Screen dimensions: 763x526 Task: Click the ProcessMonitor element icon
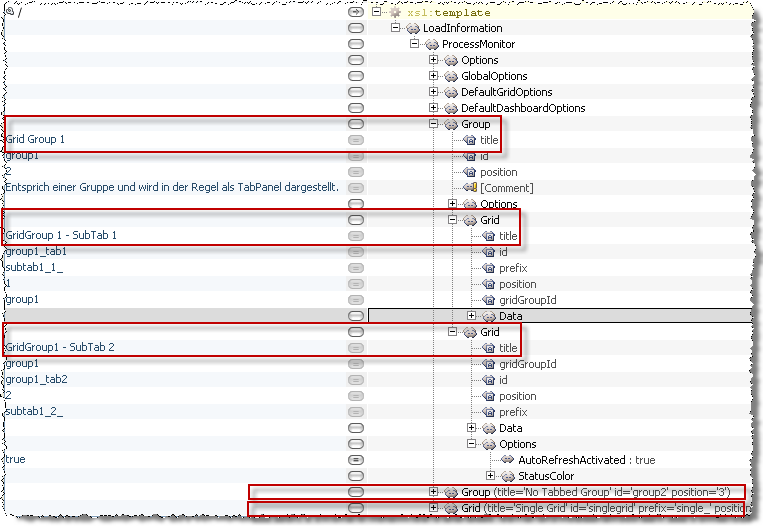(432, 44)
